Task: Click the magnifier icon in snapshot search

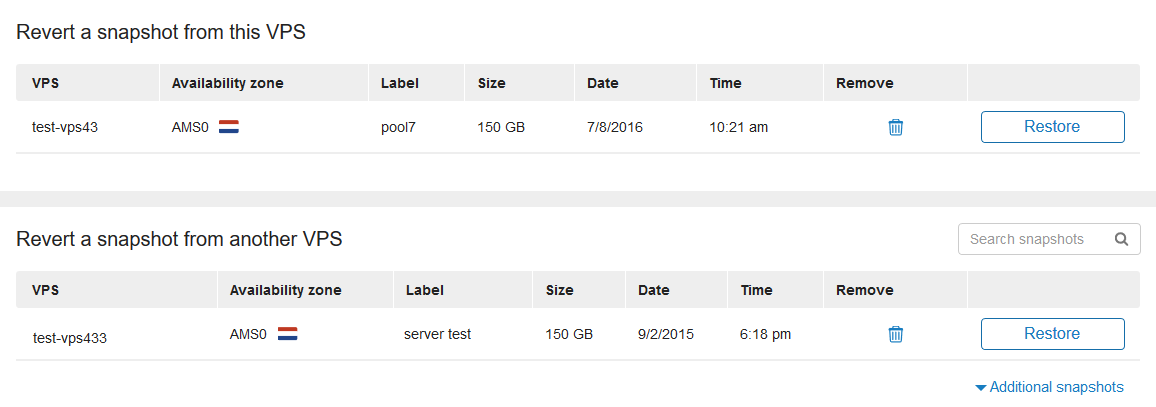Action: pyautogui.click(x=1121, y=239)
